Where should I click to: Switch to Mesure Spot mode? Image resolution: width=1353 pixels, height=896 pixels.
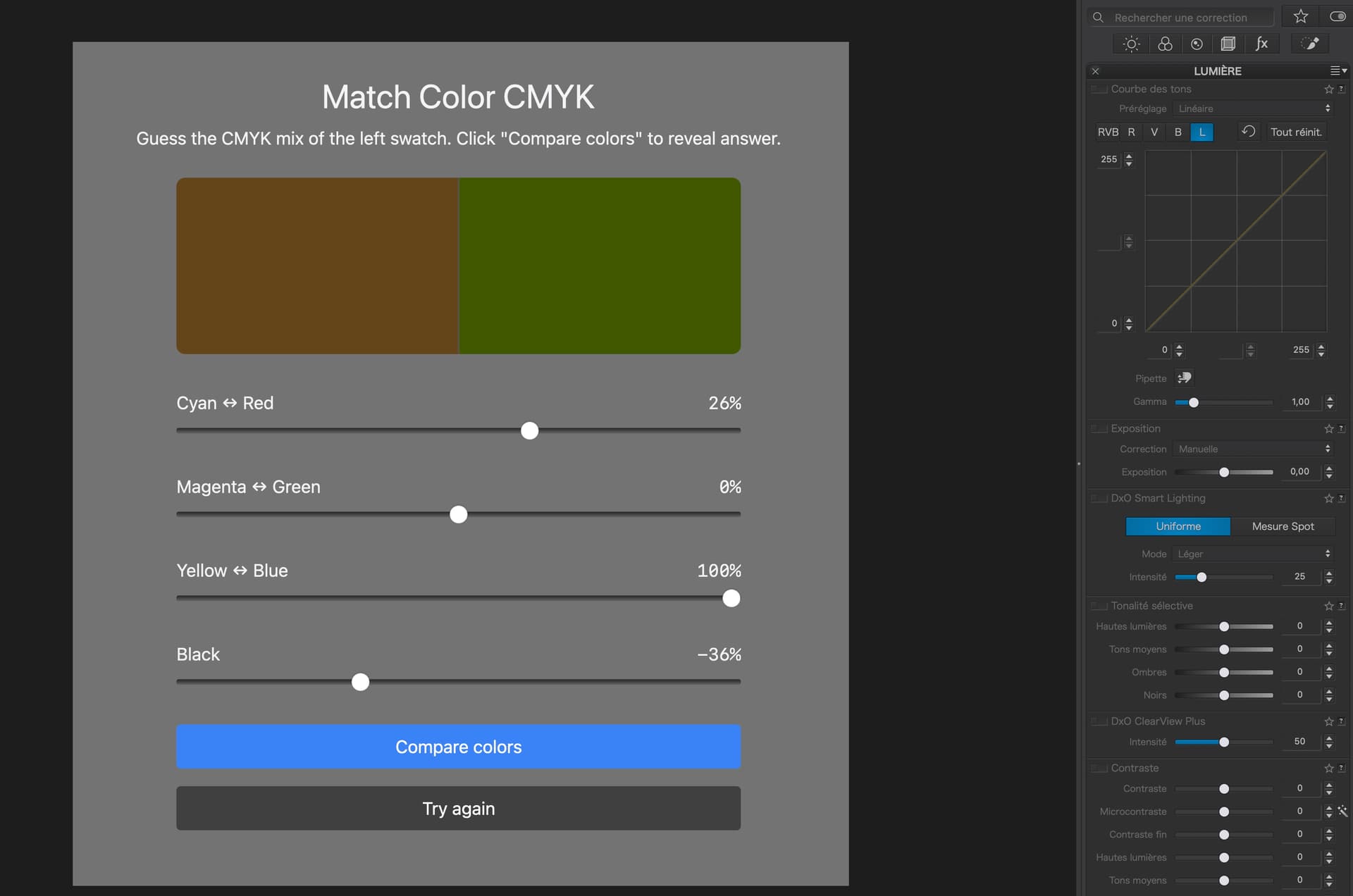(x=1283, y=526)
